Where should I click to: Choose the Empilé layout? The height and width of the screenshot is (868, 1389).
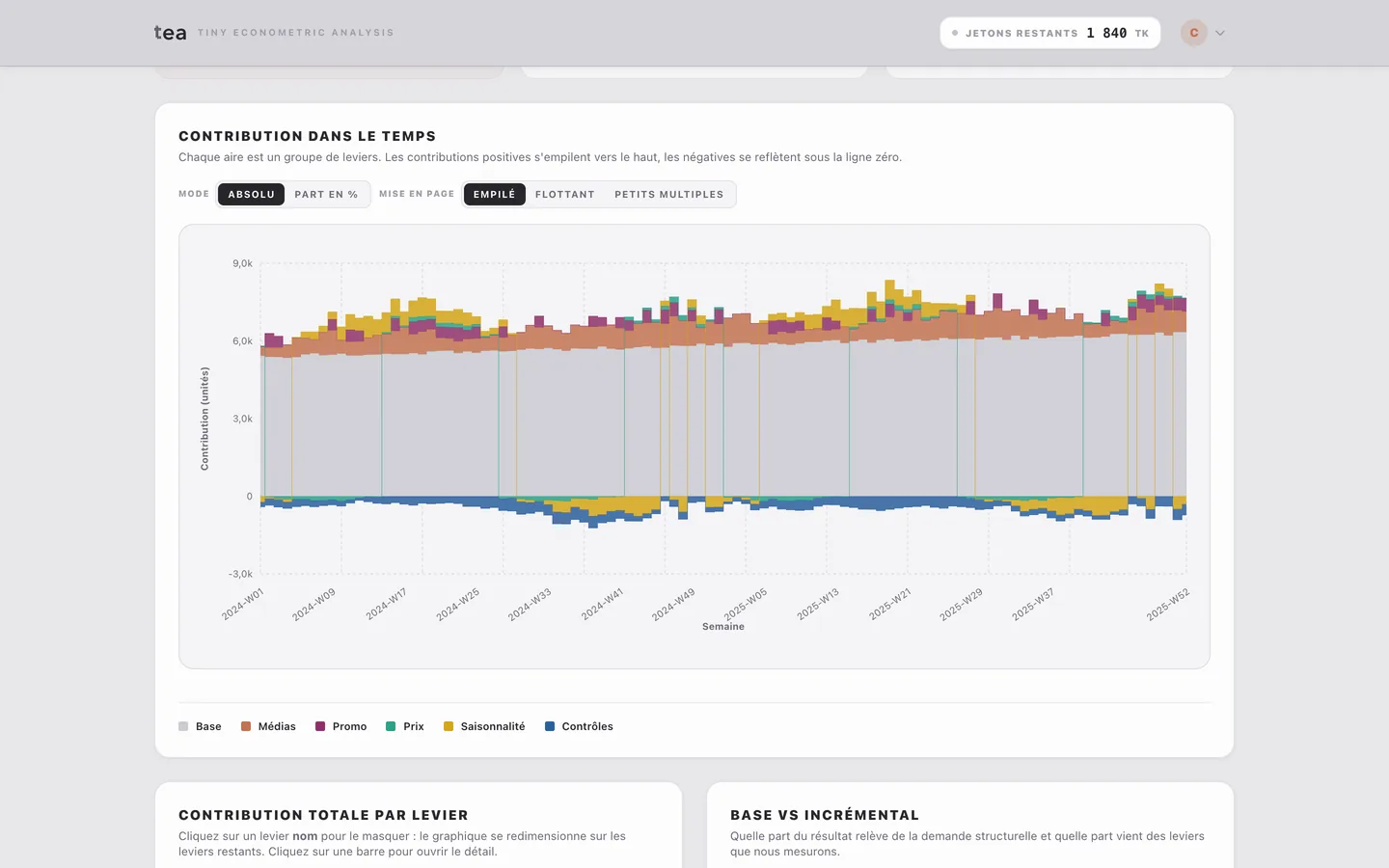click(494, 194)
